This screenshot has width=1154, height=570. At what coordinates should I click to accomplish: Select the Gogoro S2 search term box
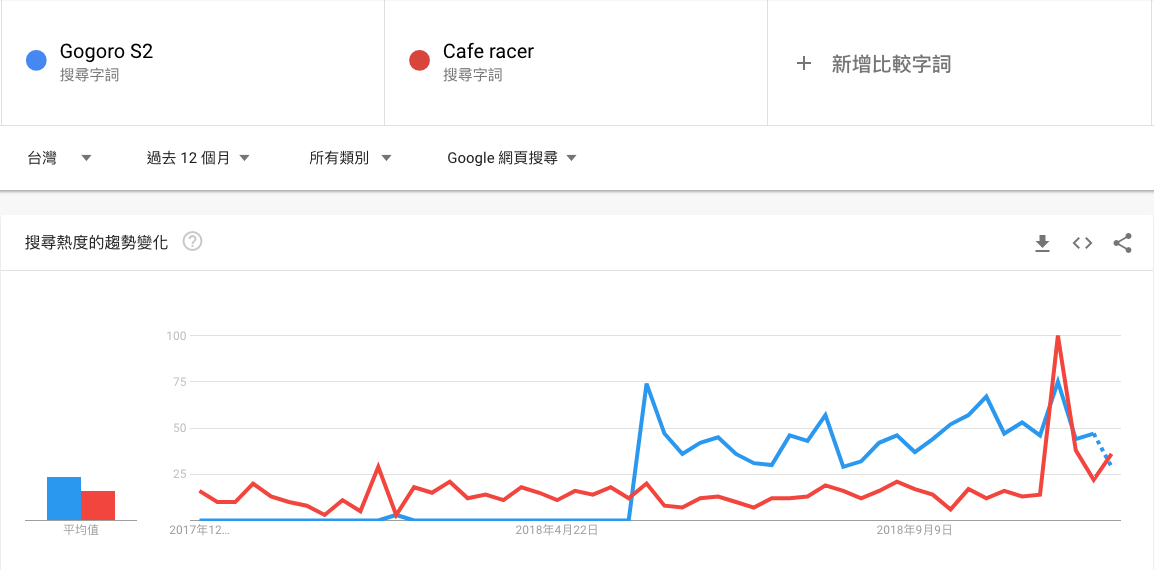tap(192, 62)
